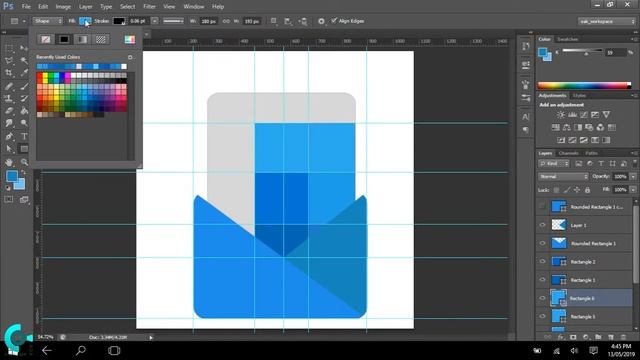Viewport: 640px width, 360px height.
Task: Choose Pattern fill type in popup
Action: pos(101,39)
